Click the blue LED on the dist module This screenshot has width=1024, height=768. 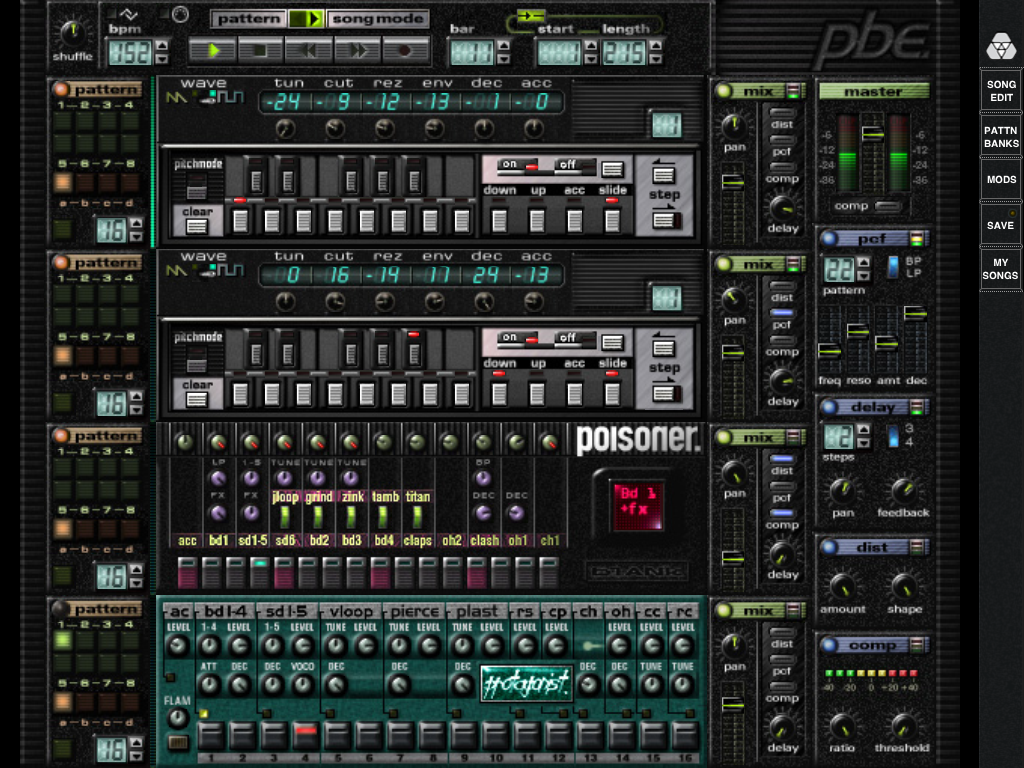(x=829, y=547)
